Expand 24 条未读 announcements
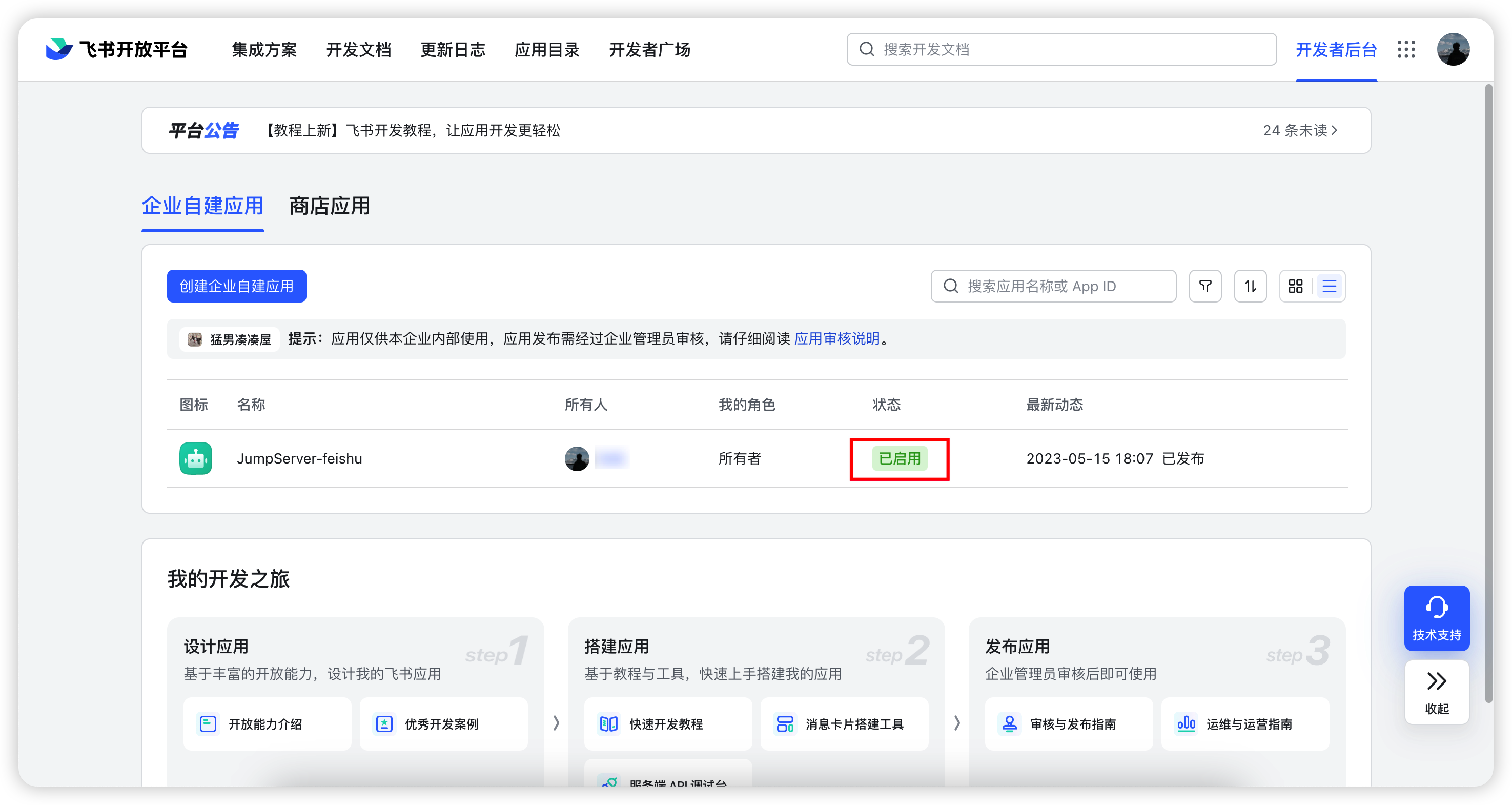 [1300, 130]
